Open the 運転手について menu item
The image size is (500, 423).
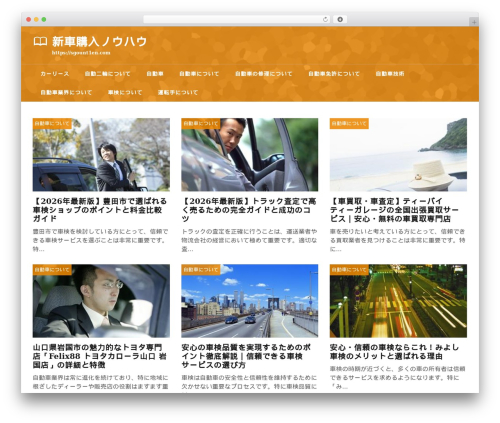(x=178, y=92)
